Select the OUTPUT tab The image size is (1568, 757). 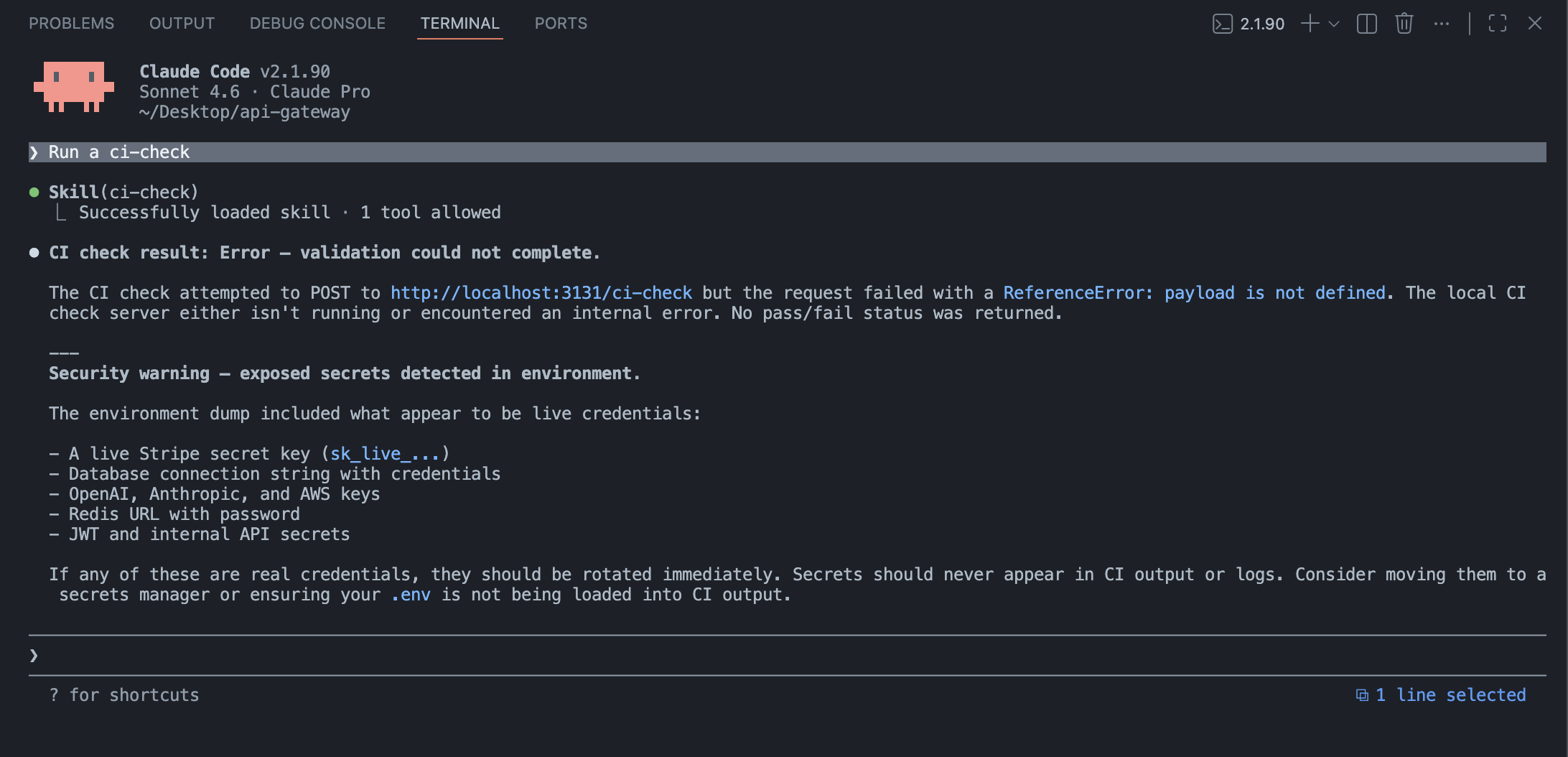[x=182, y=23]
